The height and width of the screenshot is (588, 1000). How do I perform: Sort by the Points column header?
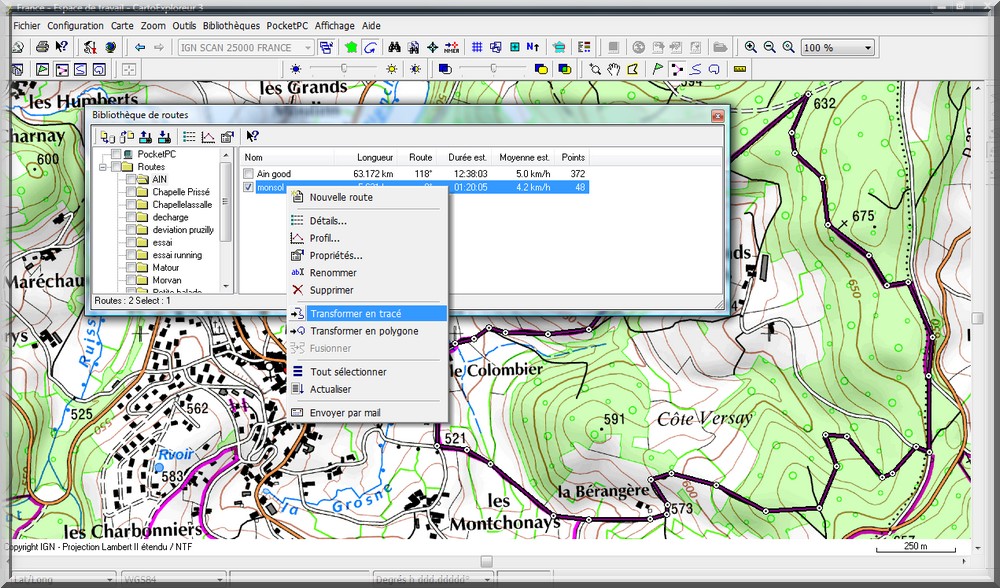point(573,158)
